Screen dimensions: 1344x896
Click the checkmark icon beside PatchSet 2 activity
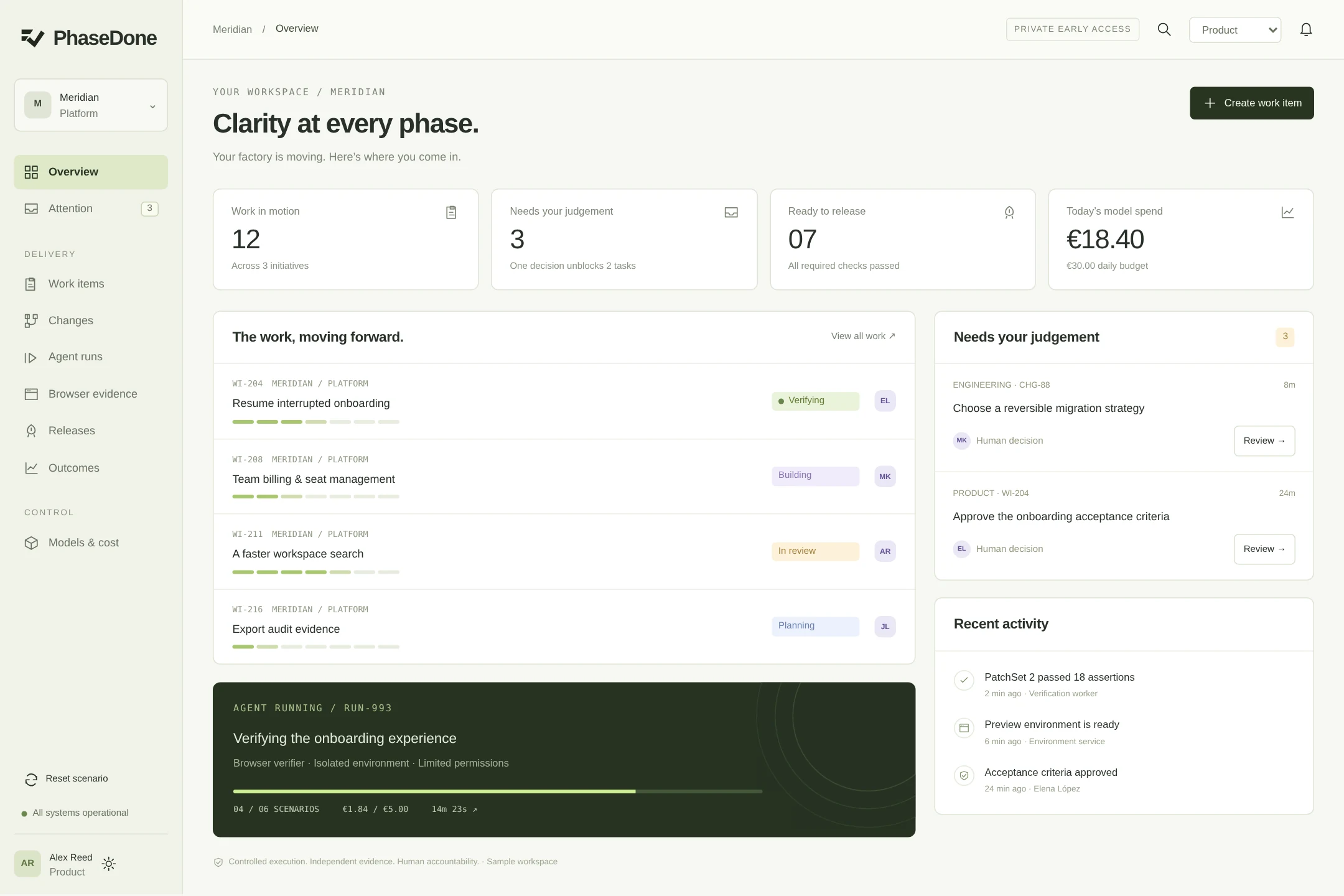964,680
